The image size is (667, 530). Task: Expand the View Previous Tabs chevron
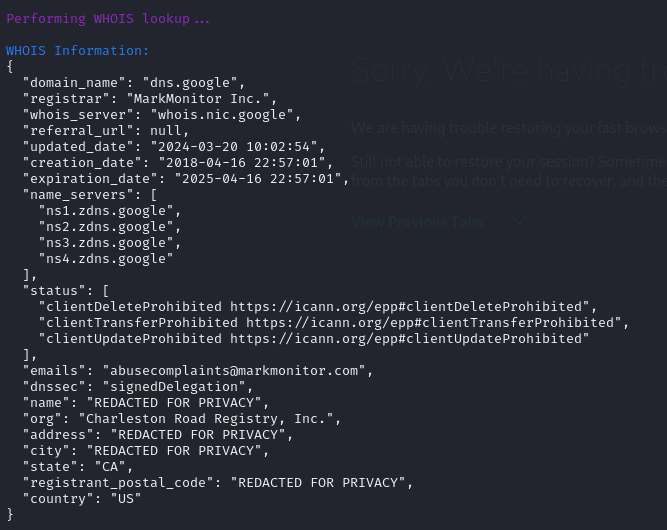point(519,221)
